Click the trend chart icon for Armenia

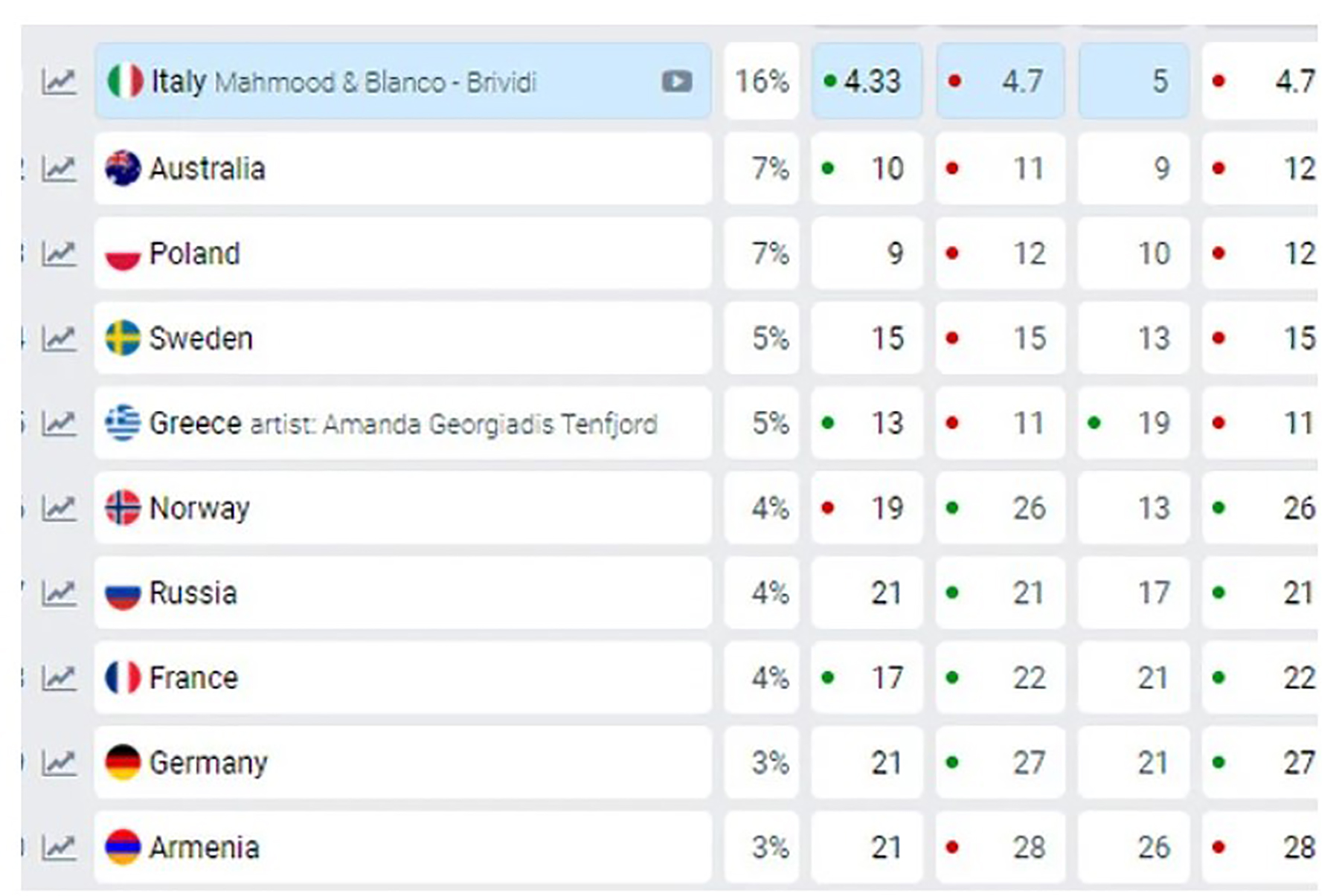click(59, 847)
